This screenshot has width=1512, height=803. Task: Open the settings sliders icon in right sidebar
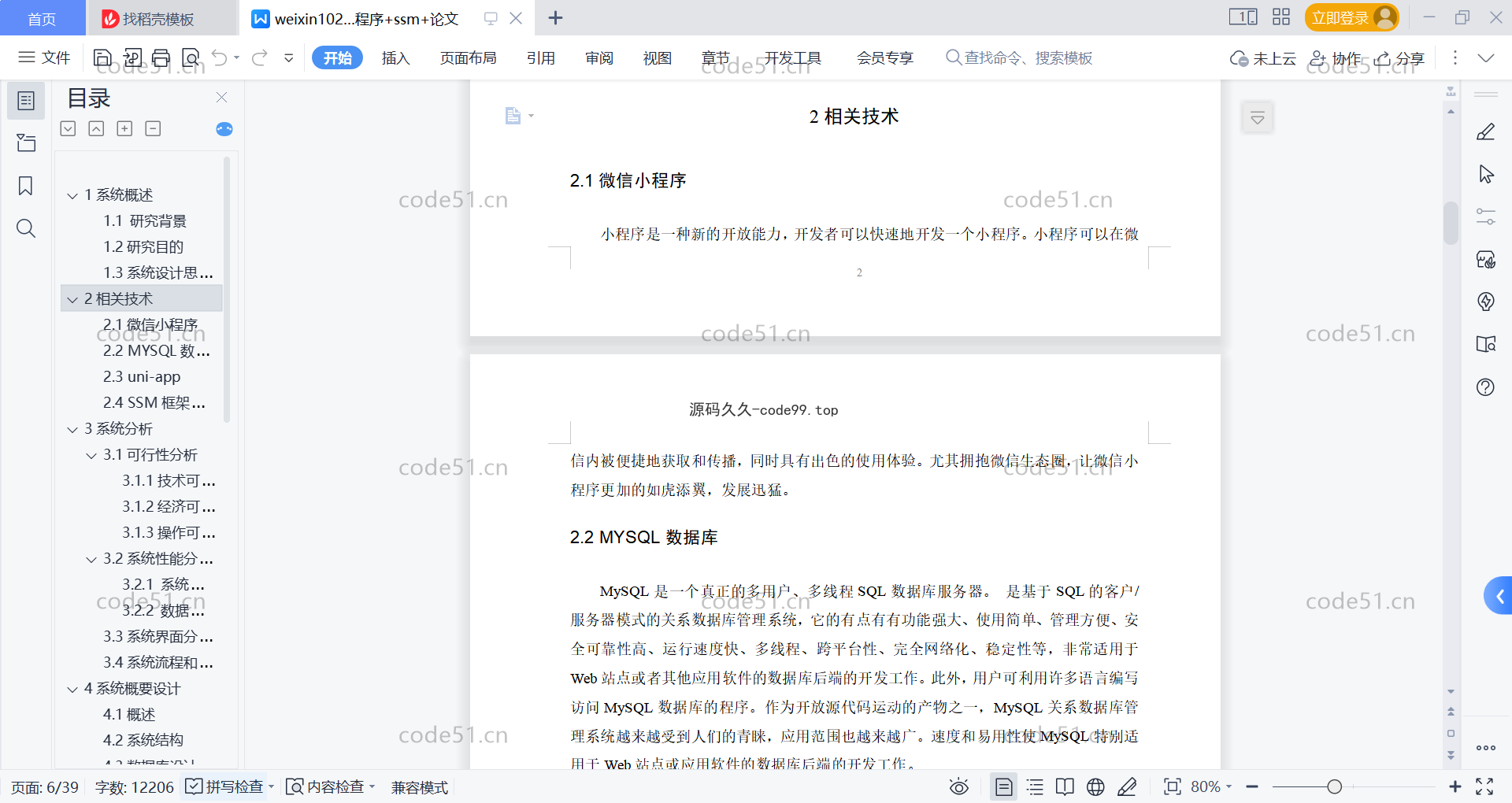pyautogui.click(x=1485, y=216)
